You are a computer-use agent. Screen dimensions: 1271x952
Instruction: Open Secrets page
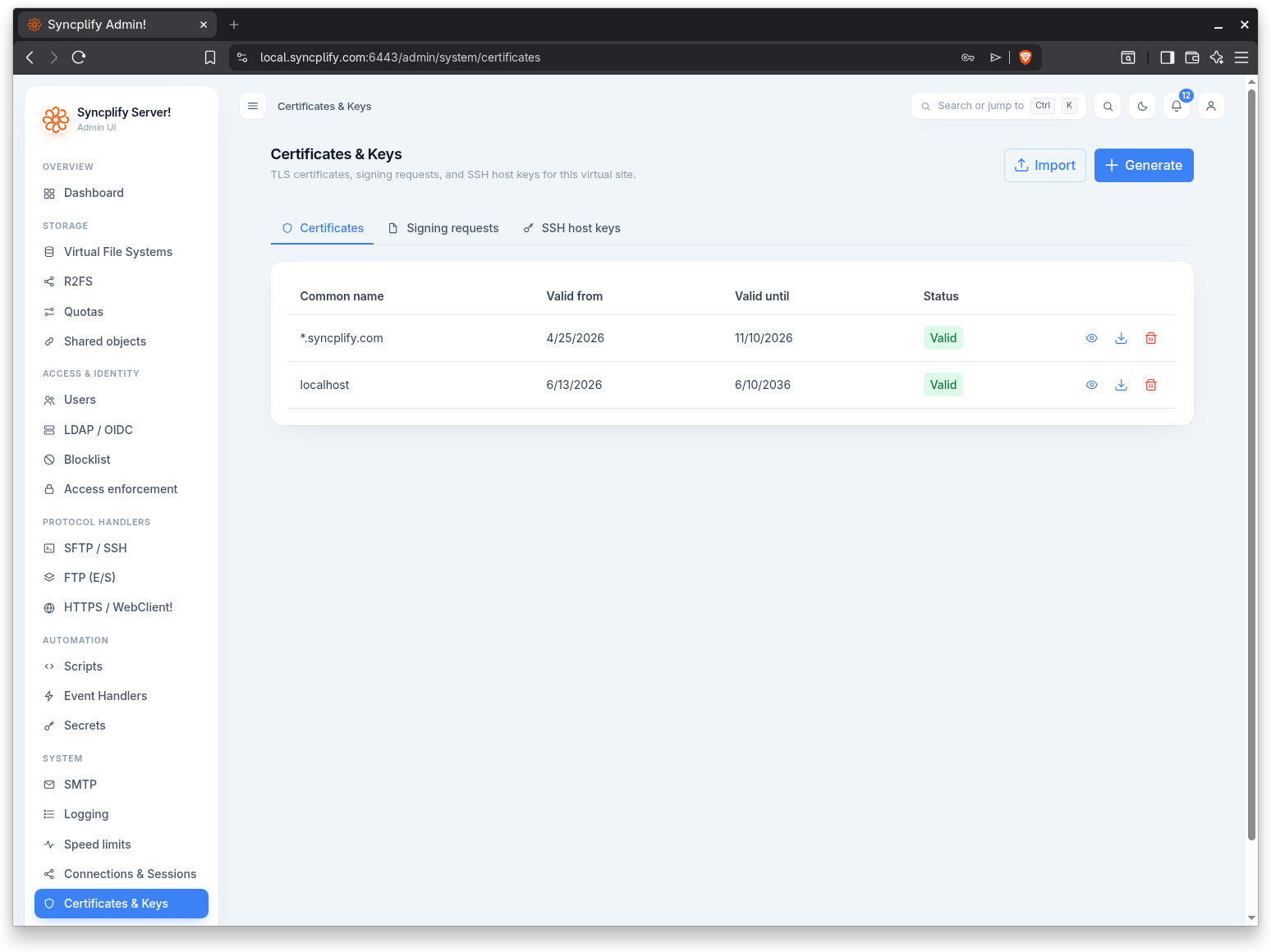pyautogui.click(x=122, y=725)
